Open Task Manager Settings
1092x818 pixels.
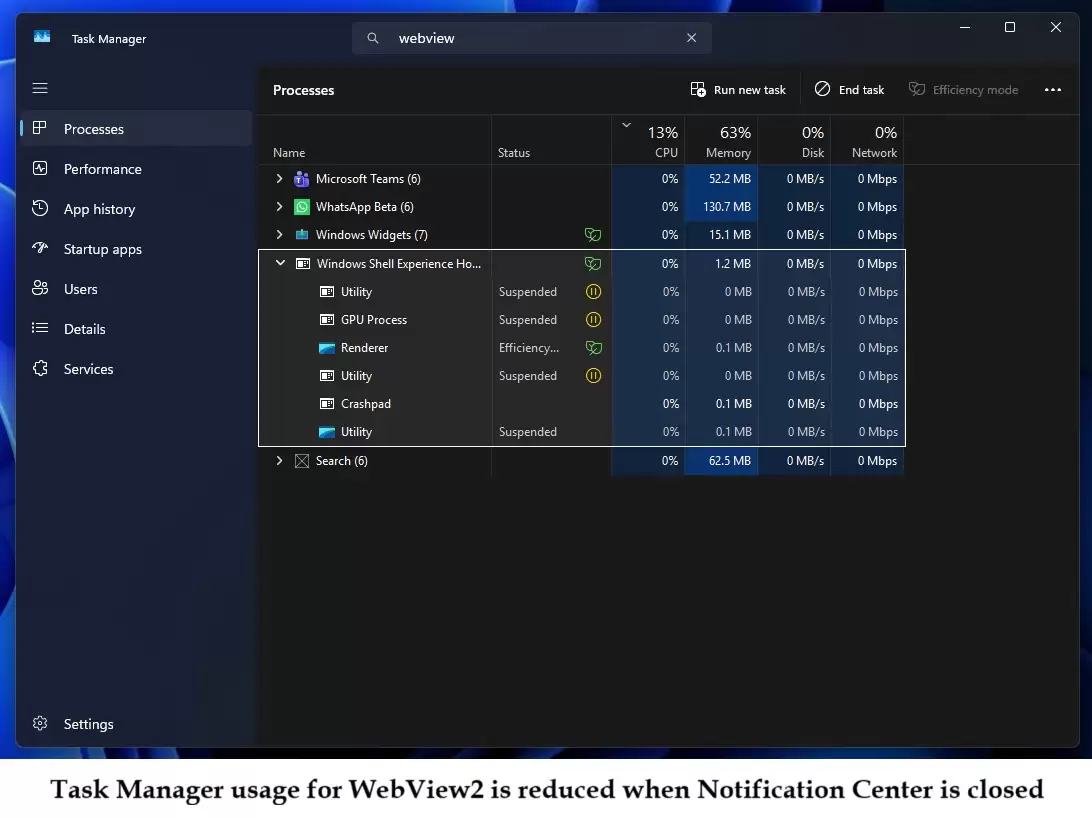tap(88, 724)
